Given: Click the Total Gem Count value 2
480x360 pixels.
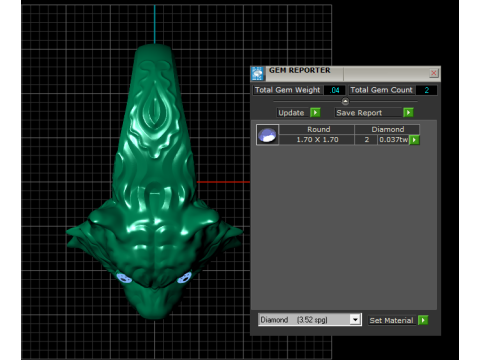Looking at the screenshot, I should coord(427,90).
